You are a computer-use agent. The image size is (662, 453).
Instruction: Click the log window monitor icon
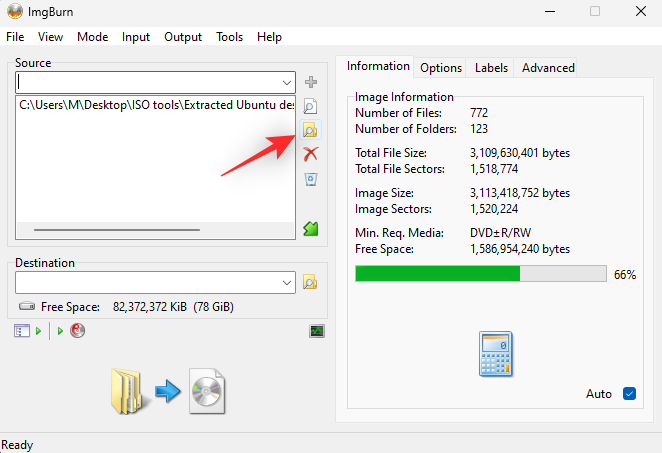pyautogui.click(x=317, y=331)
